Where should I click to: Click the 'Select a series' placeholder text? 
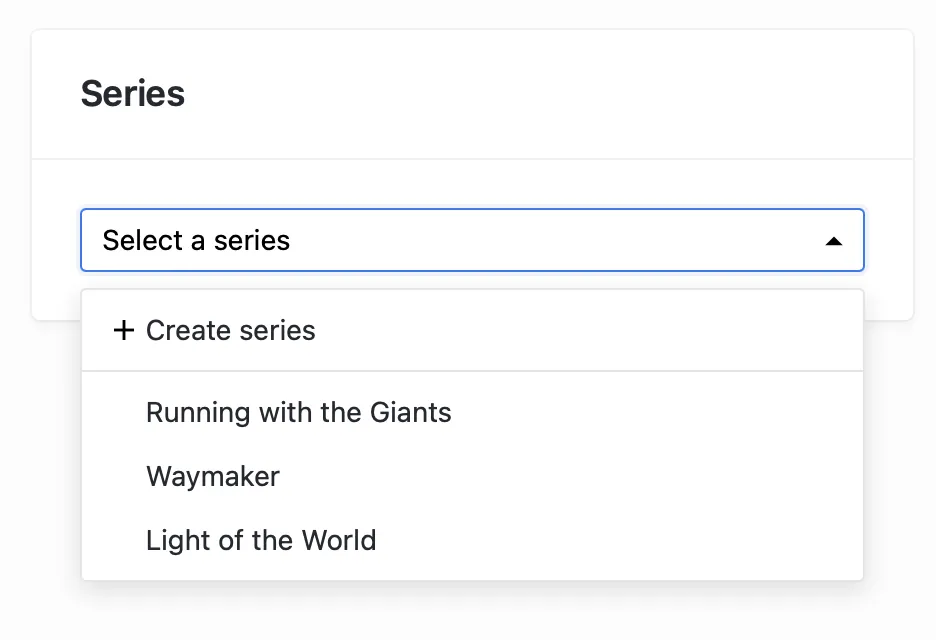coord(196,241)
